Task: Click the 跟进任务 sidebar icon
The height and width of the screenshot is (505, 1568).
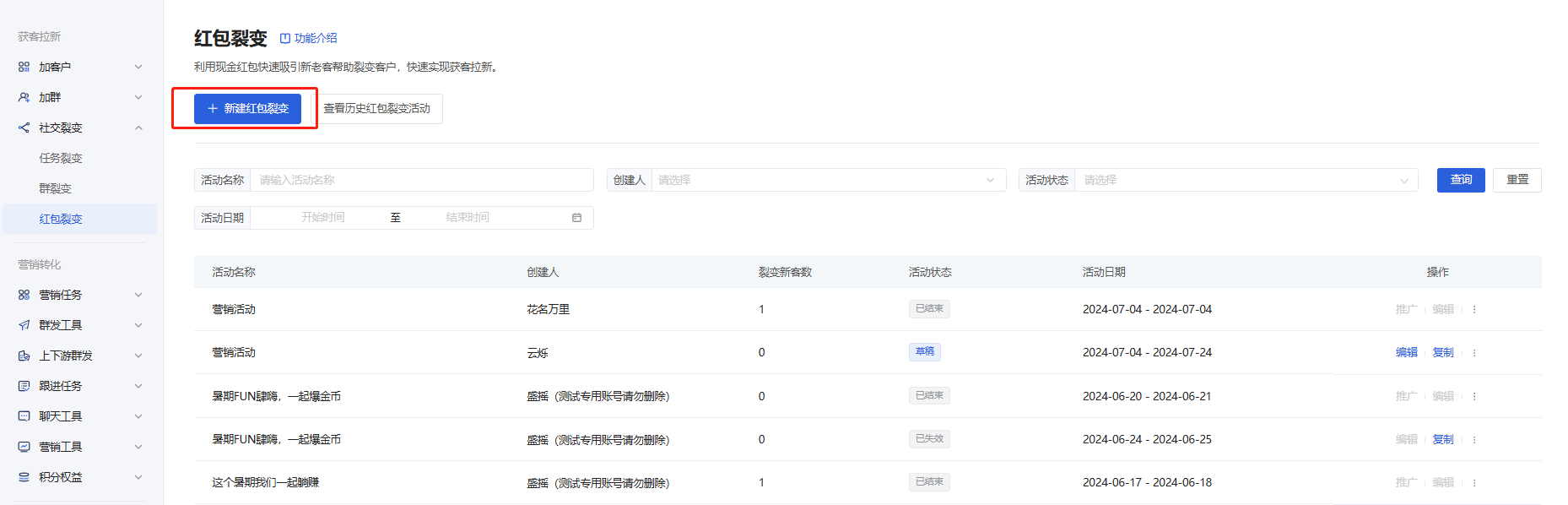Action: [x=24, y=386]
